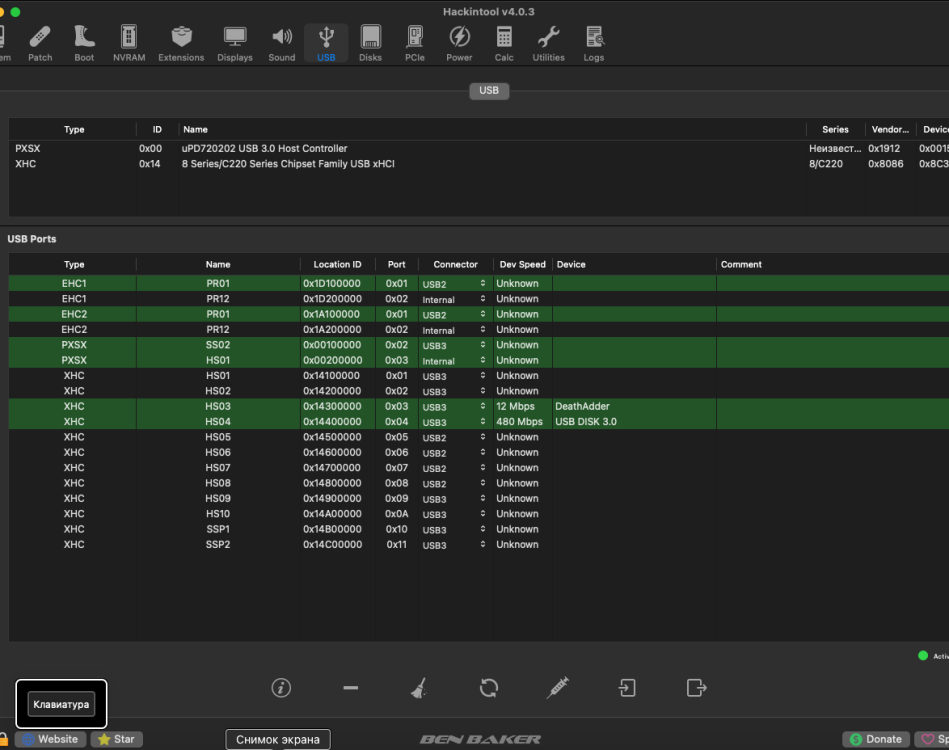Open connector dropdown for HS03 row
Image resolution: width=949 pixels, height=750 pixels.
[482, 406]
